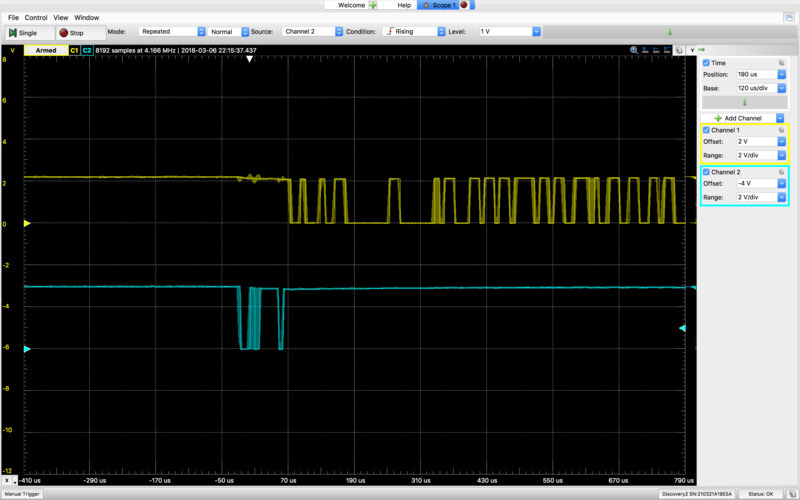Viewport: 800px width, 500px height.
Task: Click the V axis label button
Action: [12, 51]
